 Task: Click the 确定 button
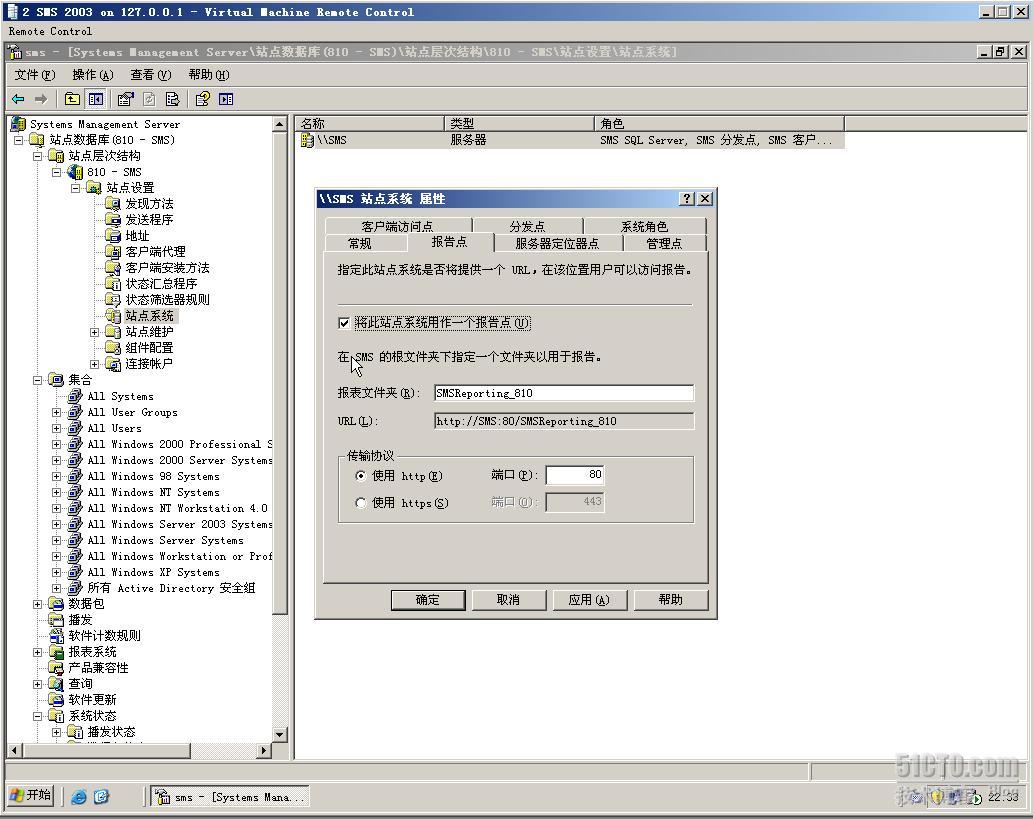[x=428, y=600]
